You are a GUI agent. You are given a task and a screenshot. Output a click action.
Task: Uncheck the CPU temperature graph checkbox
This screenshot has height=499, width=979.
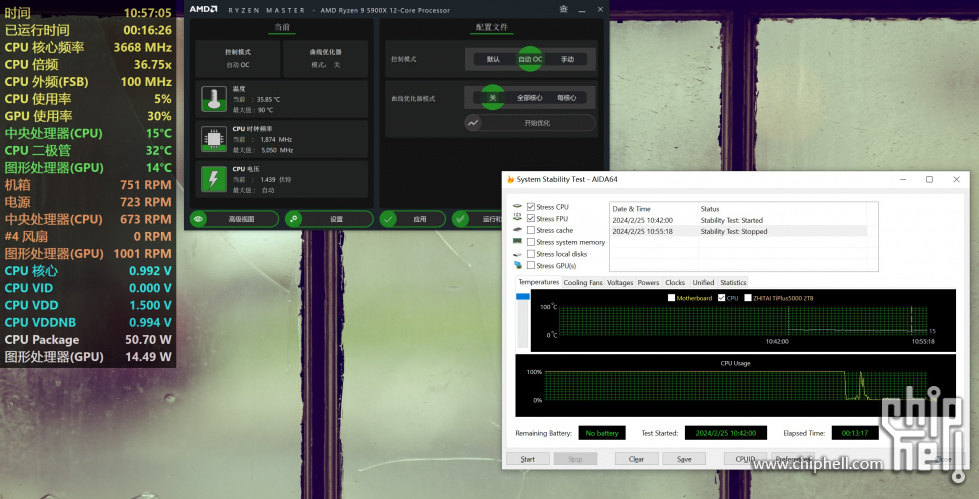coord(722,298)
